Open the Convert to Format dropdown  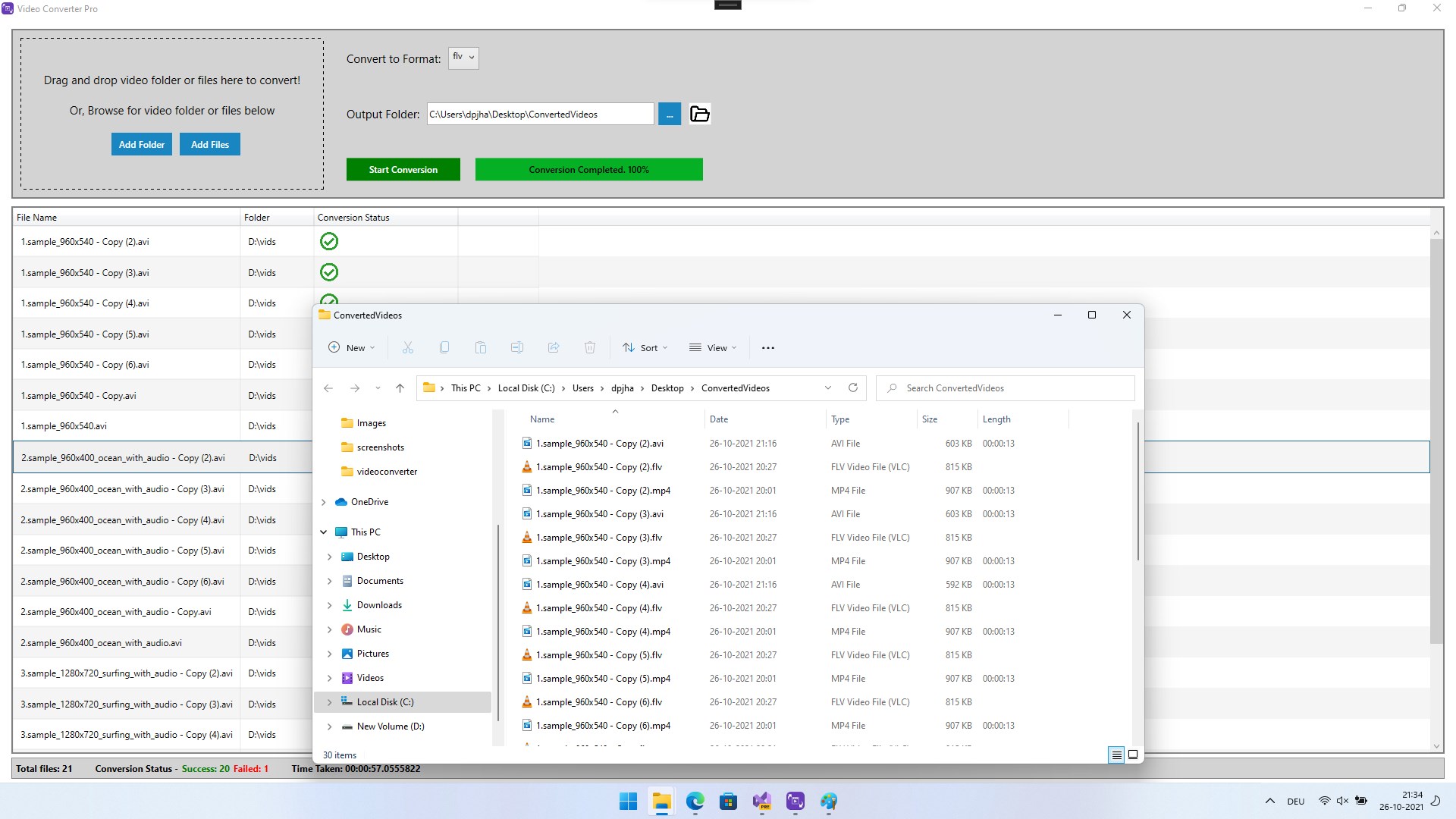point(463,58)
